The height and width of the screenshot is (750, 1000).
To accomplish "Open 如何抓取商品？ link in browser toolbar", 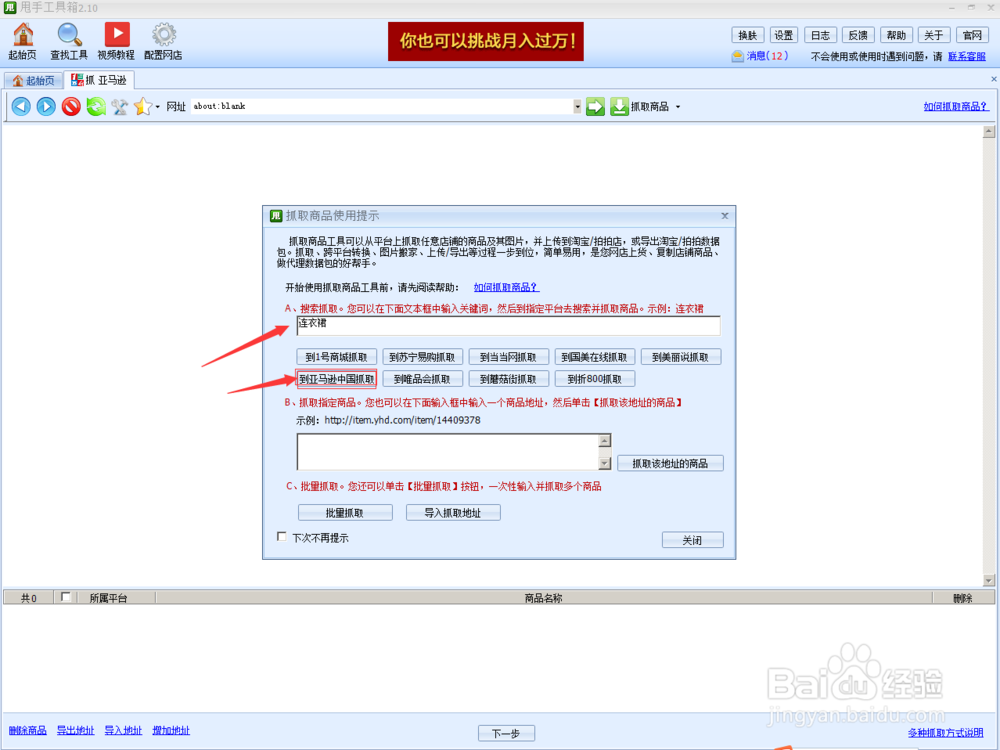I will (x=956, y=106).
